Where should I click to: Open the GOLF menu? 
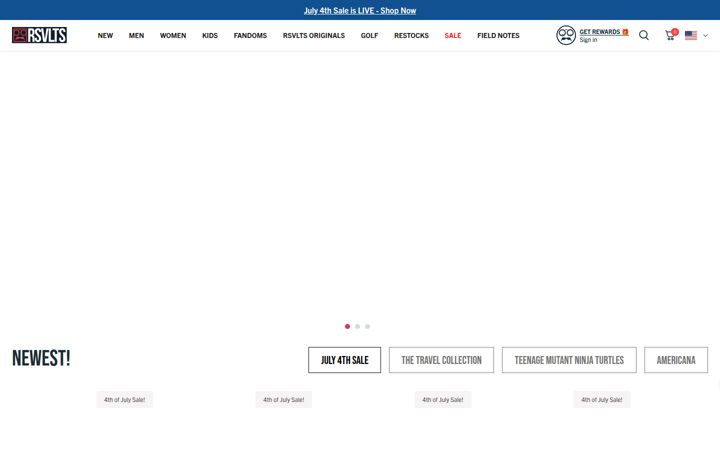click(369, 35)
